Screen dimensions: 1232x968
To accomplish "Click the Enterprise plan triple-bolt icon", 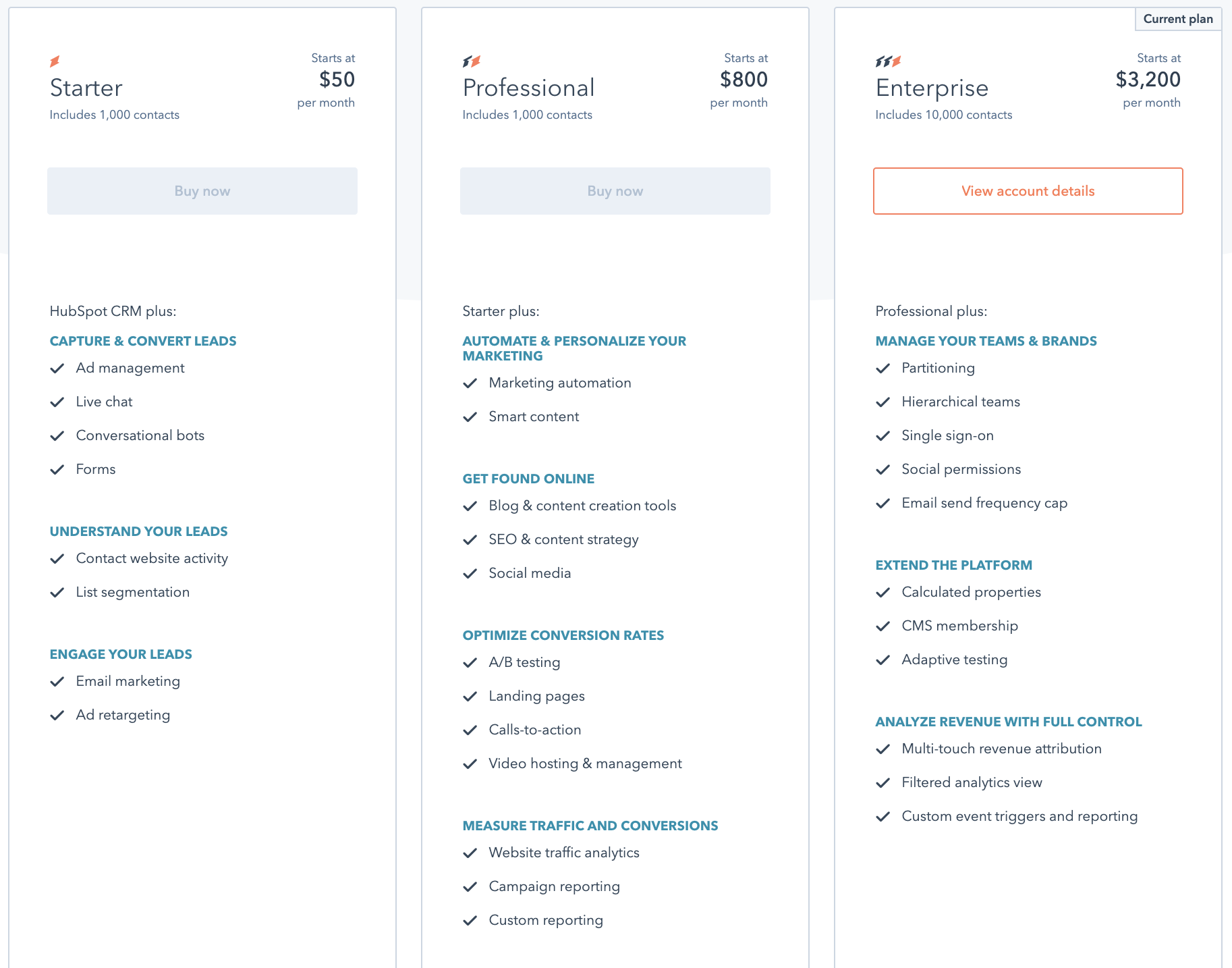I will (888, 61).
